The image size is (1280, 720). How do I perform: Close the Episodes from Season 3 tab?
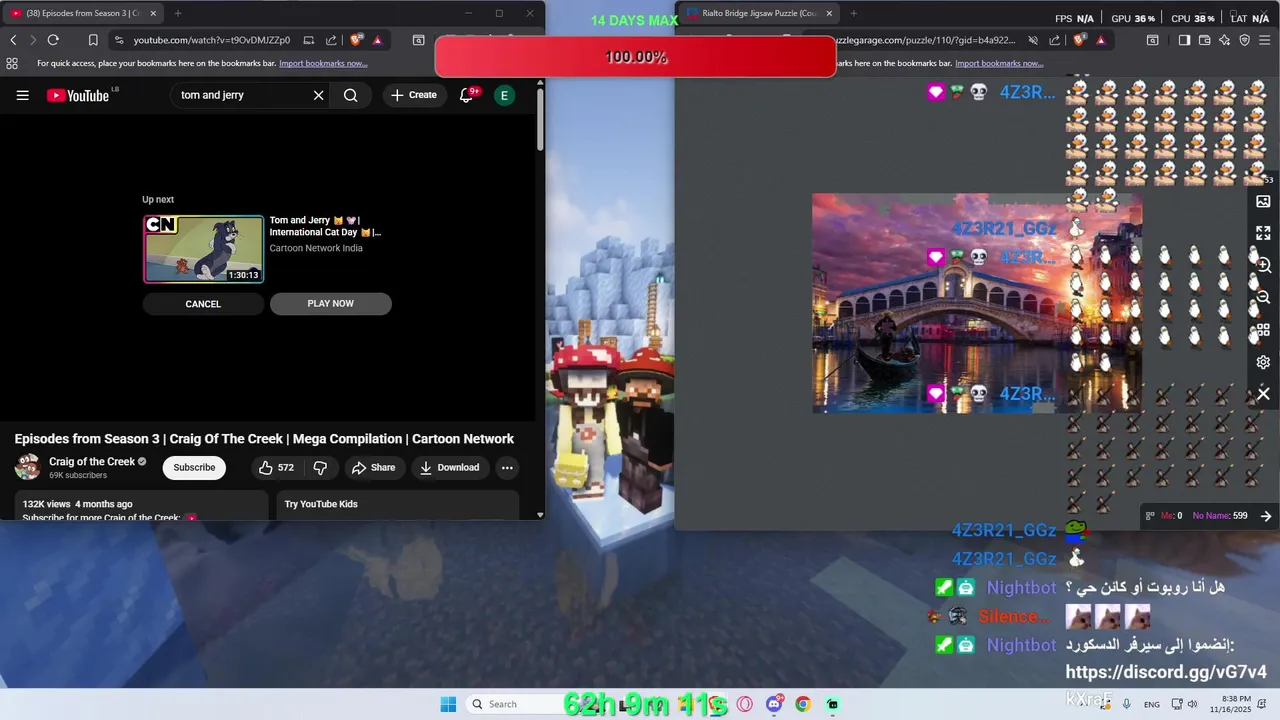pyautogui.click(x=153, y=14)
